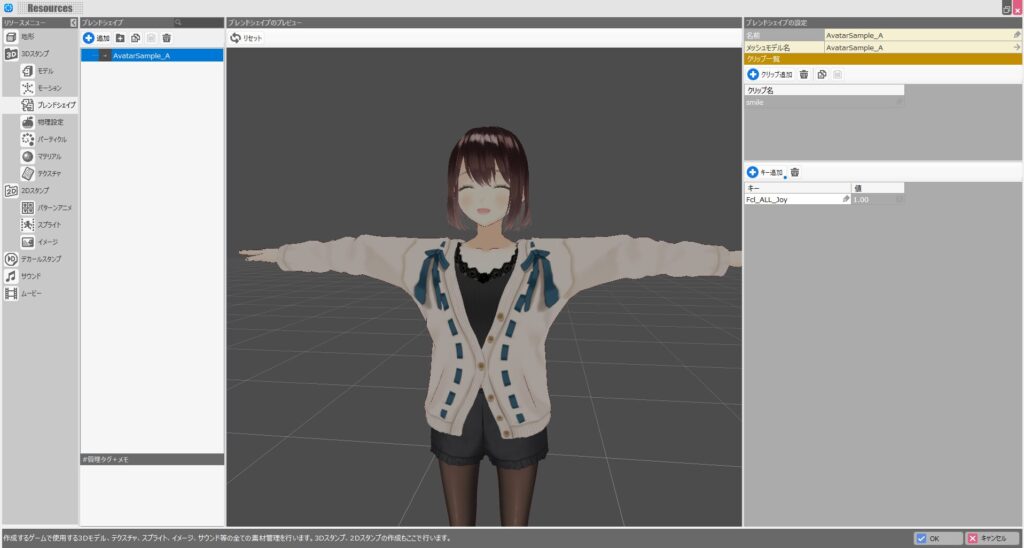Open the メッシュモデル名 arrow selector
This screenshot has height=548, width=1024.
(x=1016, y=47)
